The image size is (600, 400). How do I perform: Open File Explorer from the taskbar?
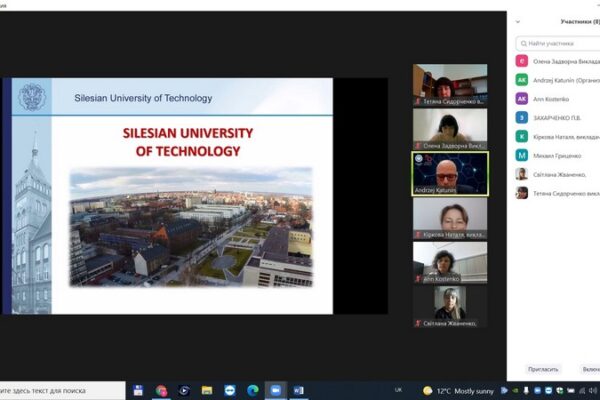coord(207,390)
